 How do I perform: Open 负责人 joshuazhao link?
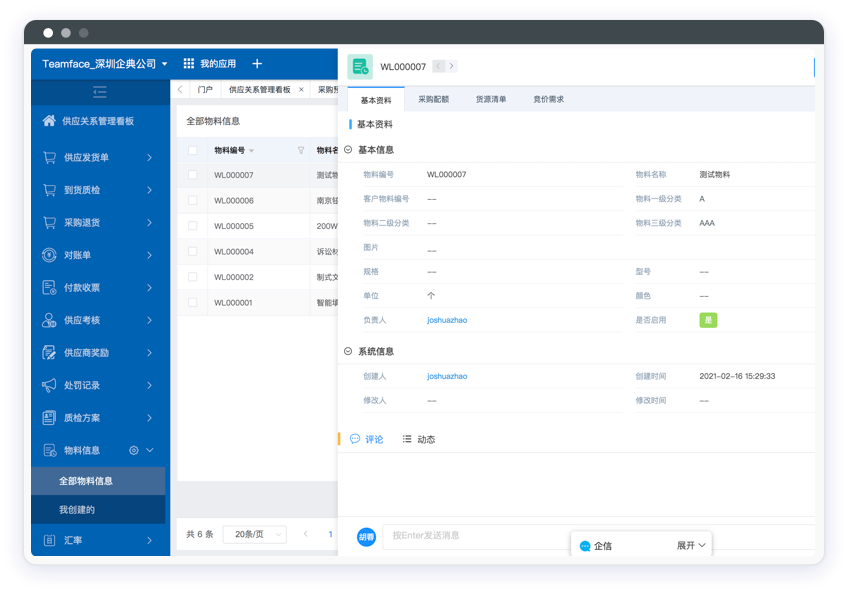pos(447,320)
